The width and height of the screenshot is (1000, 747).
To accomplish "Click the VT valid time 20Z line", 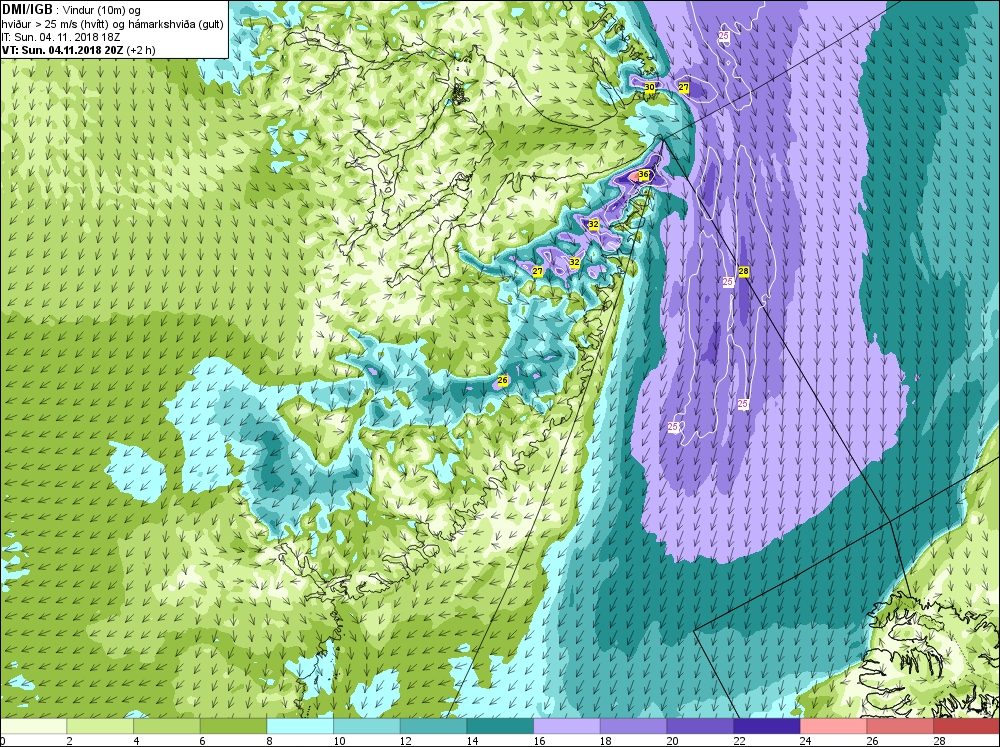I will pyautogui.click(x=78, y=50).
